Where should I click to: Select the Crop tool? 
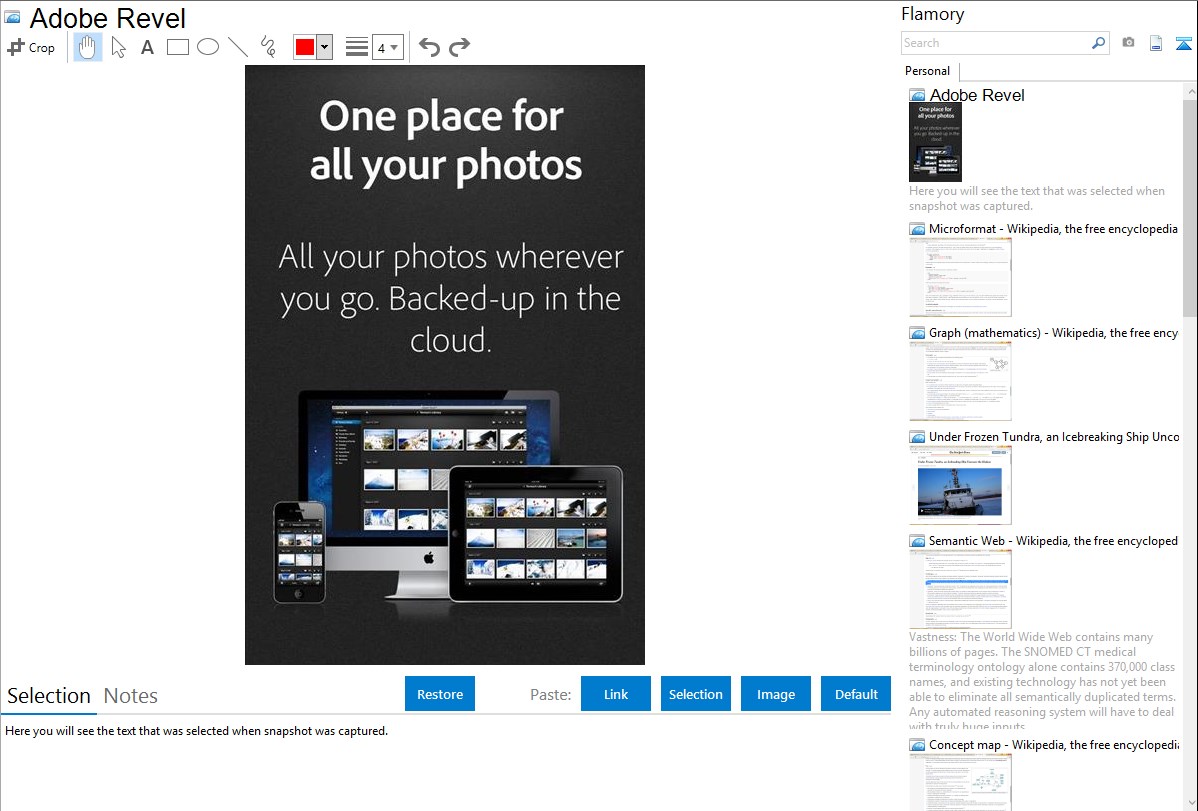[x=31, y=47]
